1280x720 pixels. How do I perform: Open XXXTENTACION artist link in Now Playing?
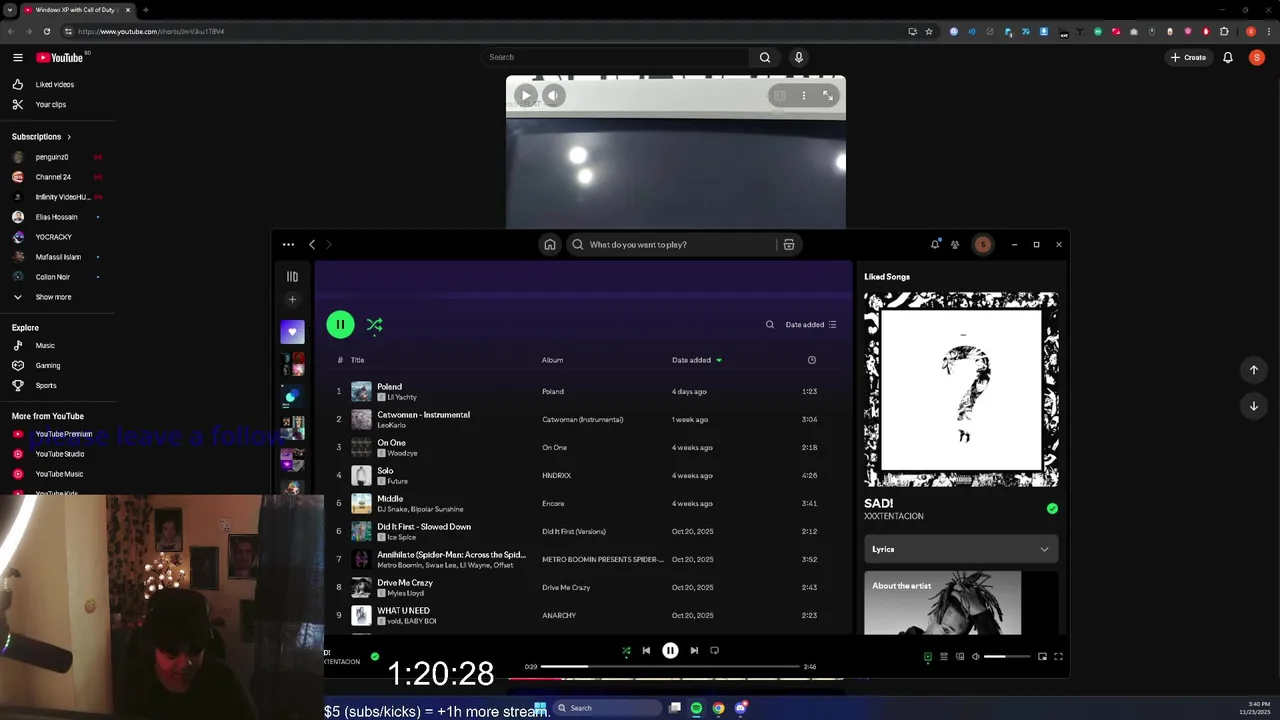tap(894, 516)
